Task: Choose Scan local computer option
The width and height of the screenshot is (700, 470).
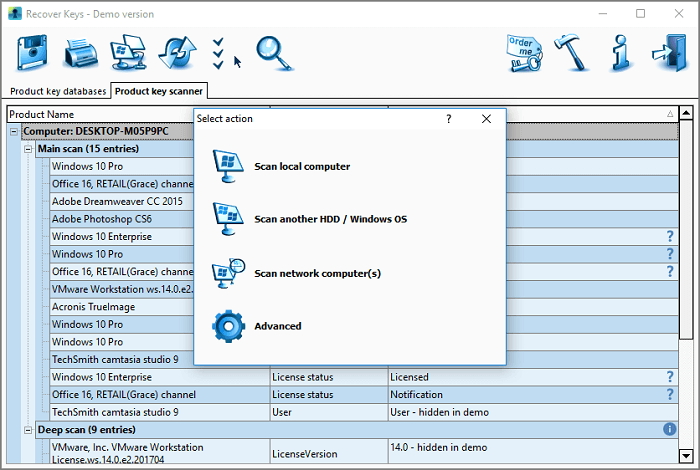Action: point(301,166)
